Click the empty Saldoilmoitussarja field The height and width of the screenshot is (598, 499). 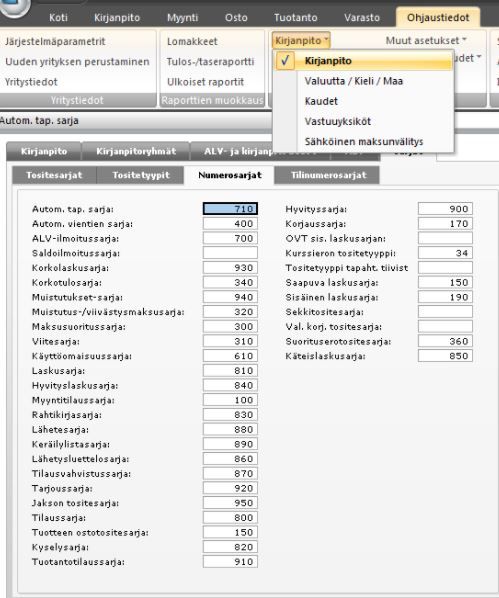pyautogui.click(x=230, y=253)
